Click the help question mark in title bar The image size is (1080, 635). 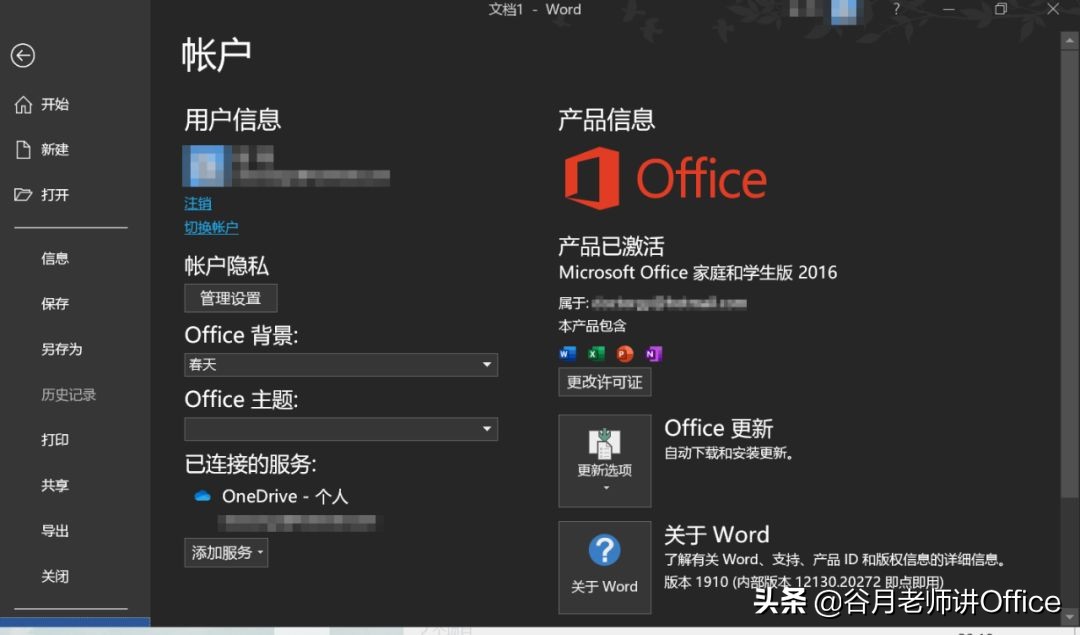(x=896, y=10)
